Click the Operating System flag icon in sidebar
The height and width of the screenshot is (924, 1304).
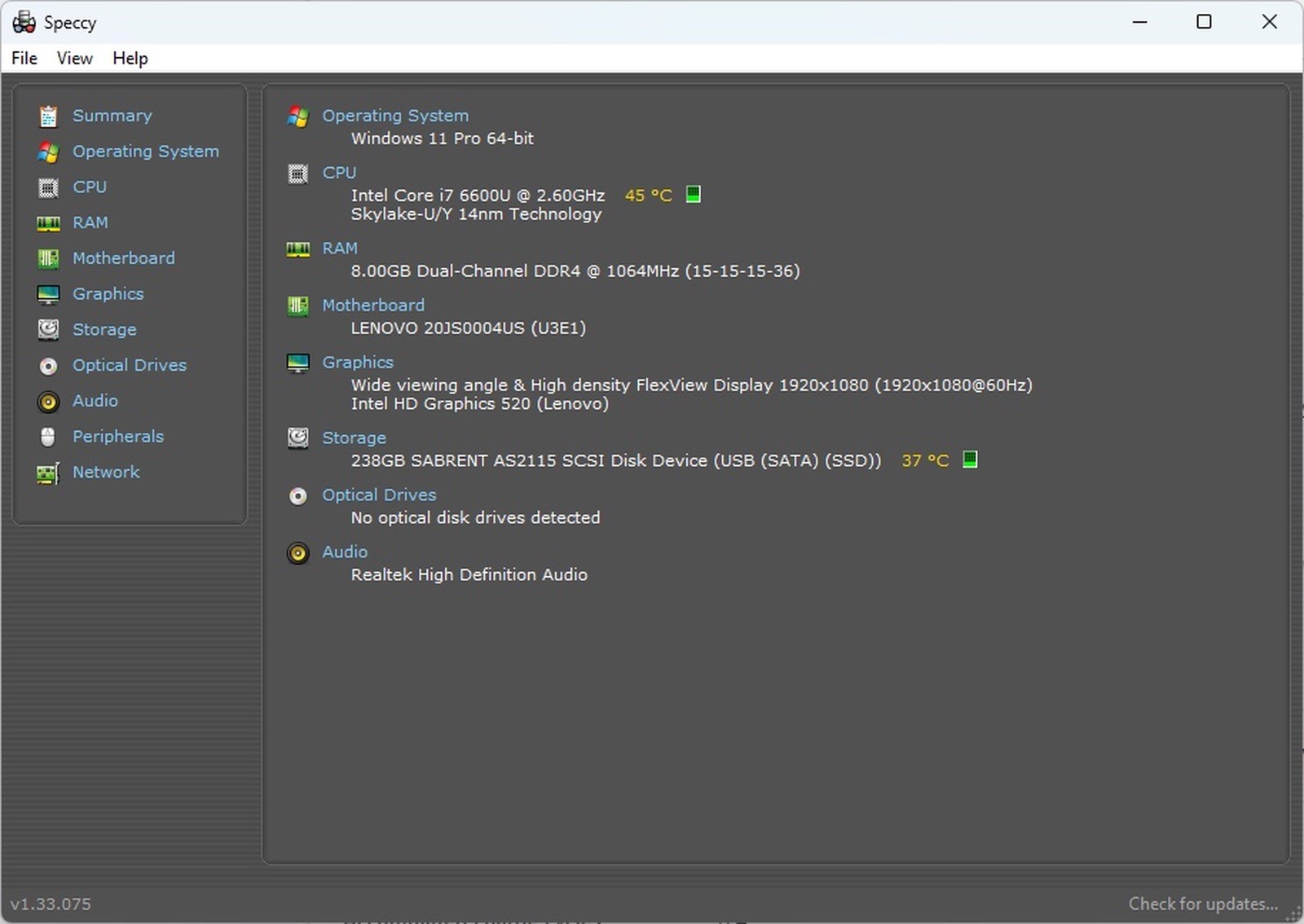[x=48, y=152]
